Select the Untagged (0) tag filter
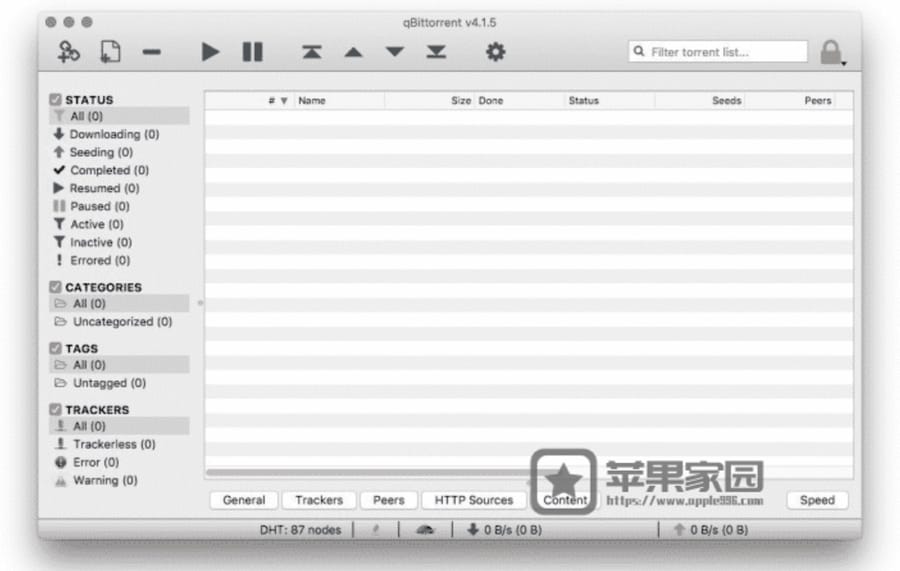Screen dimensions: 900x571 119,383
